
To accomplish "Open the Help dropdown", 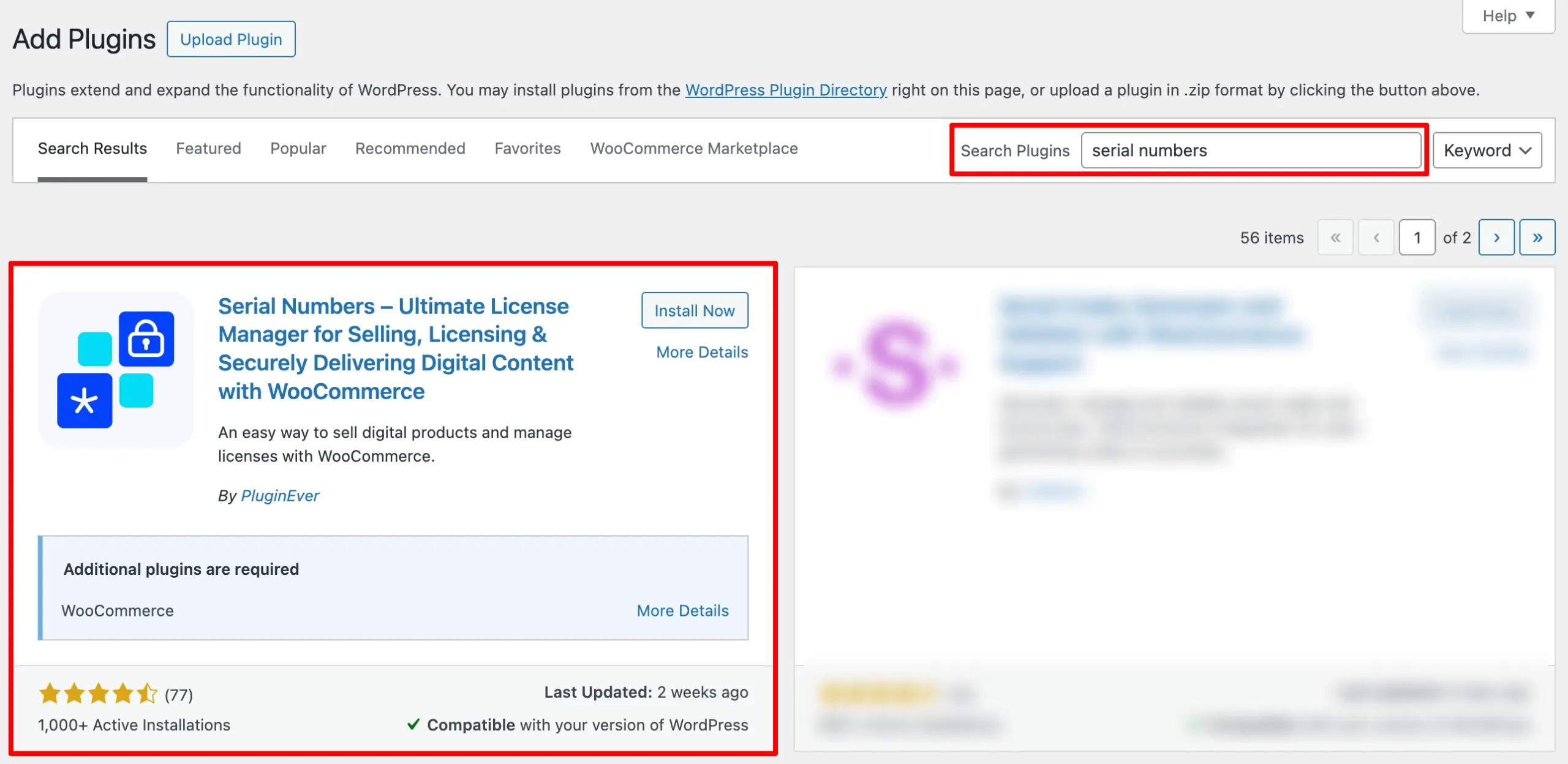I will point(1508,16).
